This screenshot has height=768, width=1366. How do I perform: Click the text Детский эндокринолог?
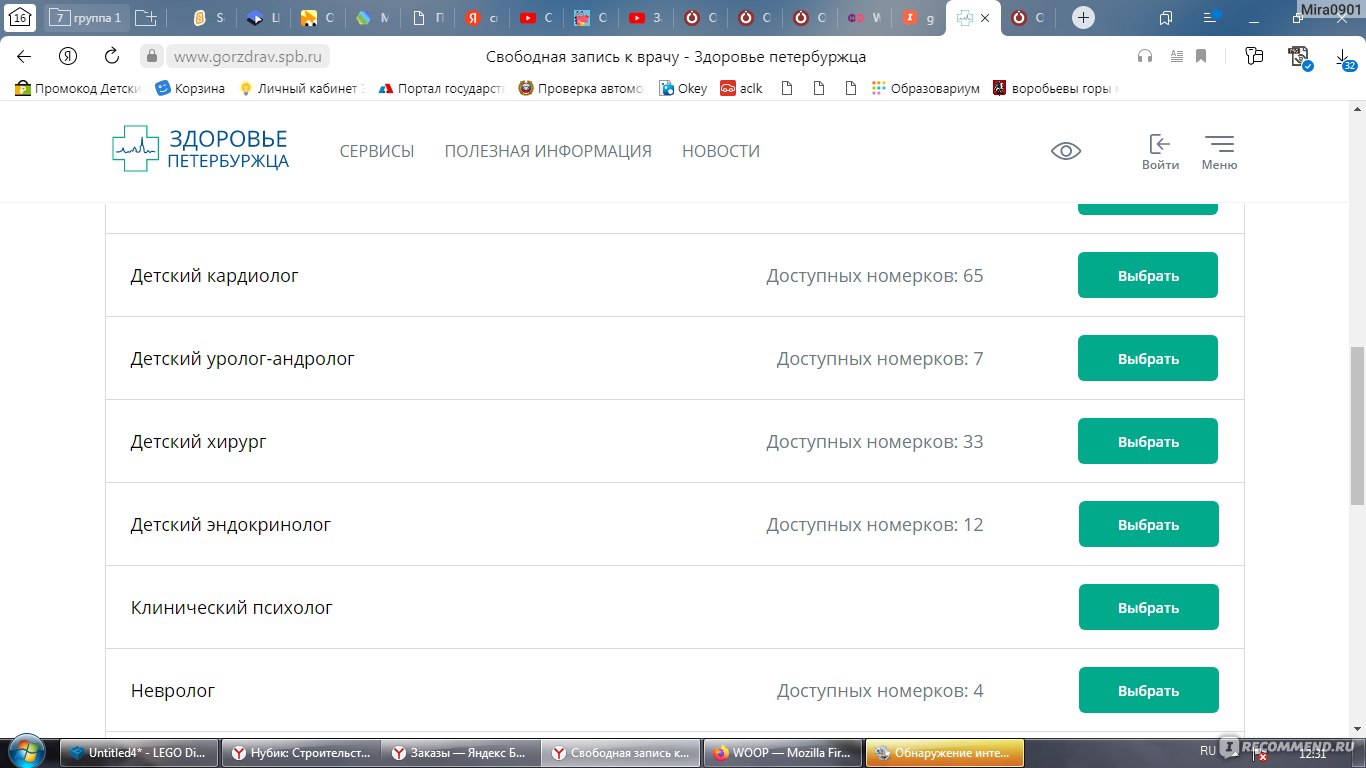231,524
